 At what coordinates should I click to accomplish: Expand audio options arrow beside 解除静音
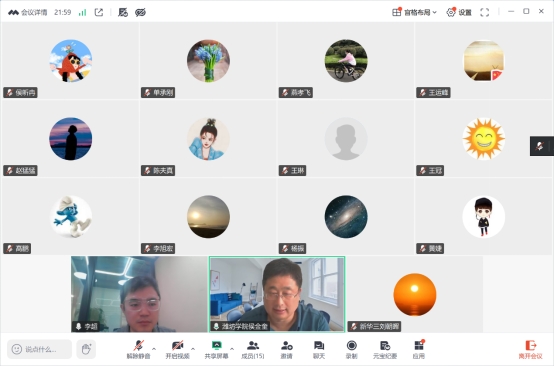click(x=154, y=349)
